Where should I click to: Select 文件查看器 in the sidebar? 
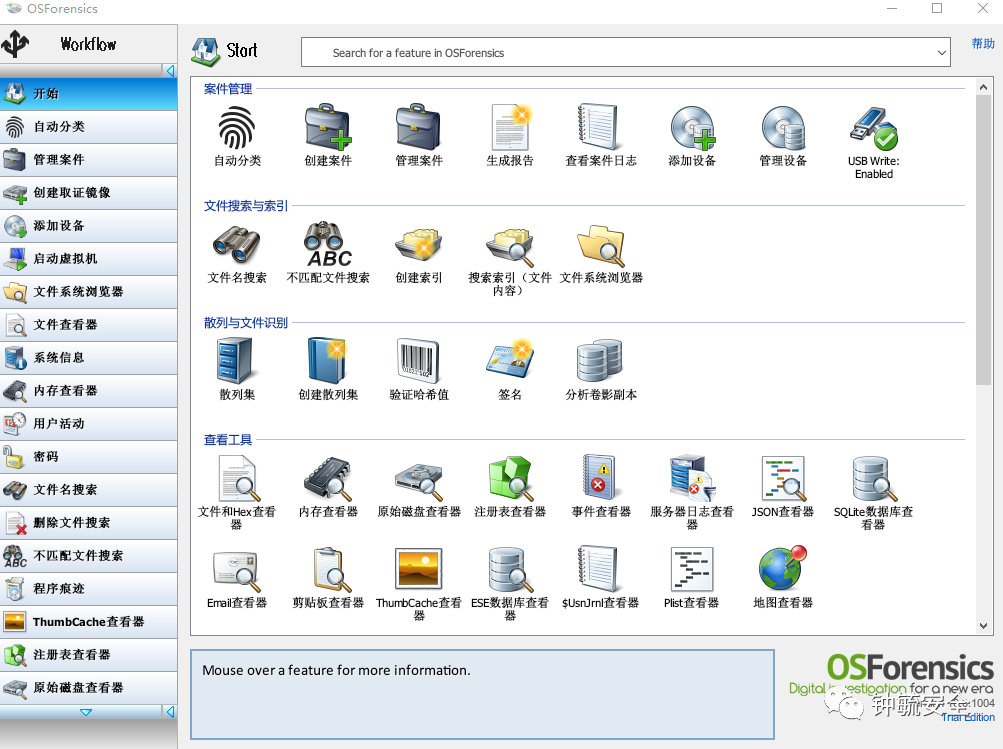click(x=88, y=325)
